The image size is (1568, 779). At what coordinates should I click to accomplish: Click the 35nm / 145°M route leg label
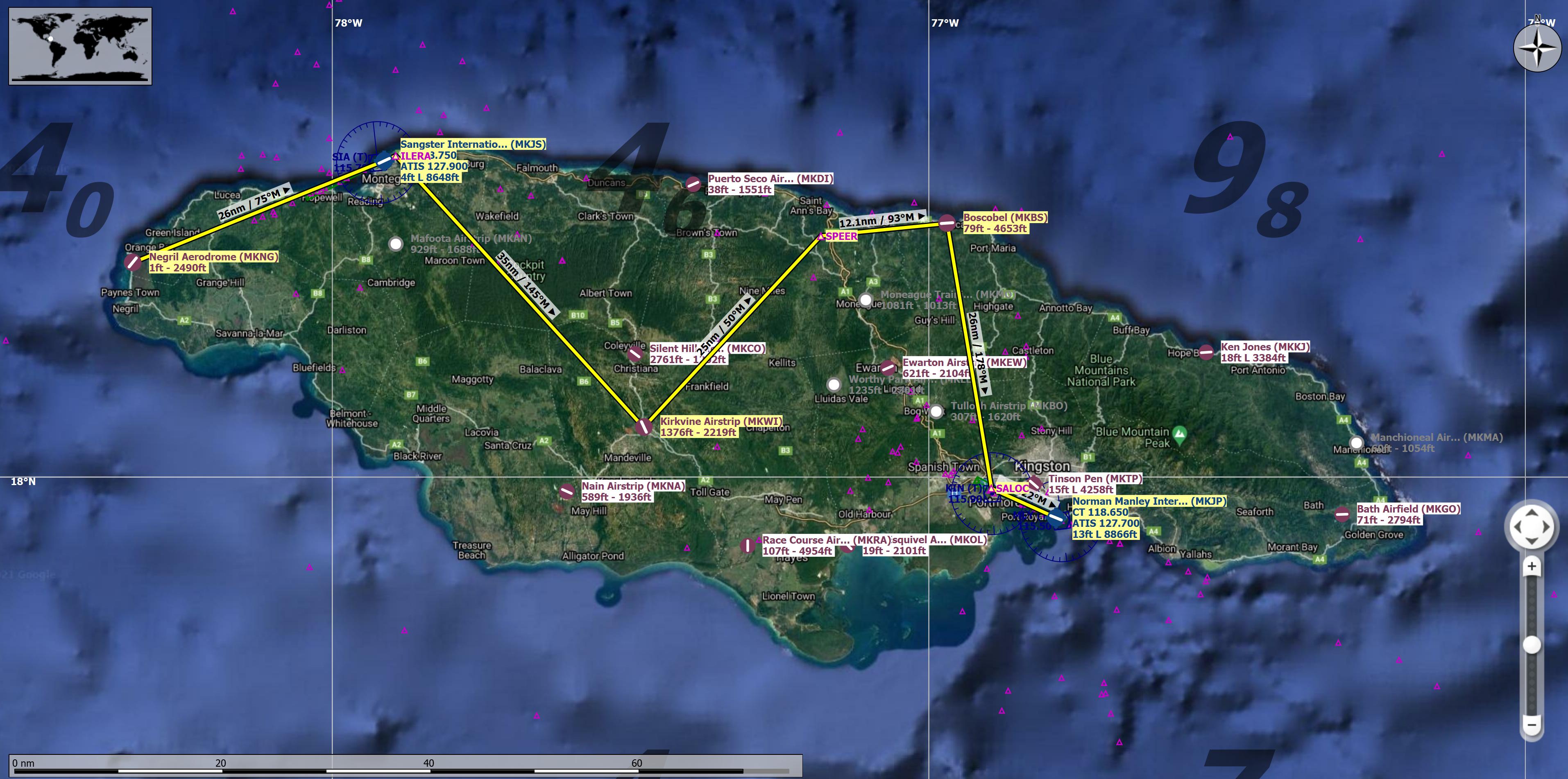527,284
